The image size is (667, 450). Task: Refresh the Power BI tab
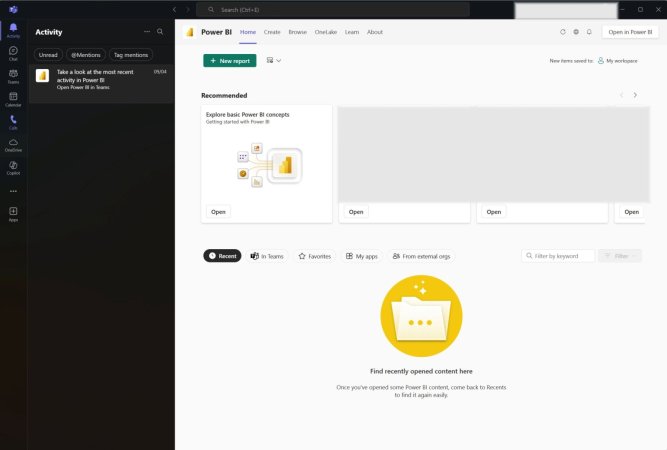click(563, 32)
